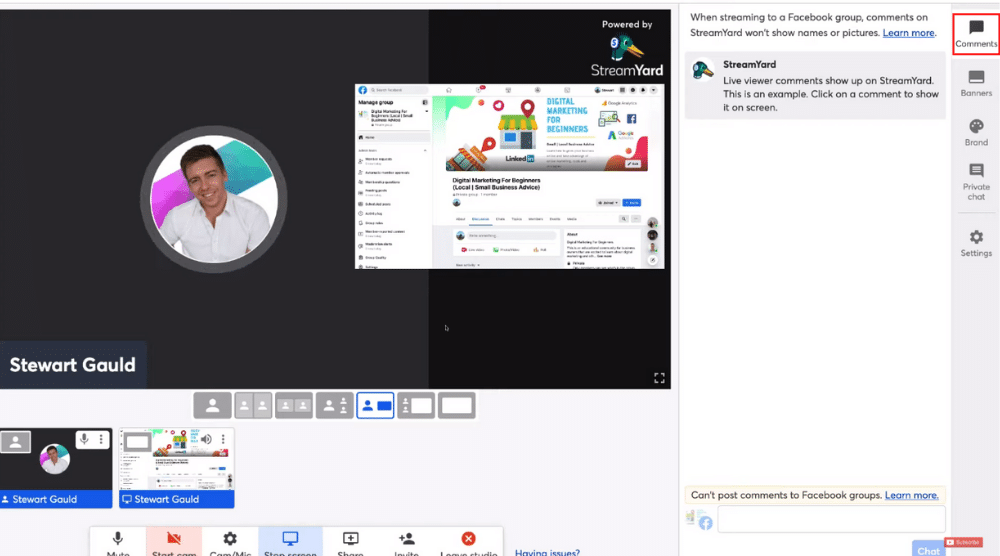Viewport: 1000px width, 556px height.
Task: Select the person plus screen layout
Action: tap(376, 406)
